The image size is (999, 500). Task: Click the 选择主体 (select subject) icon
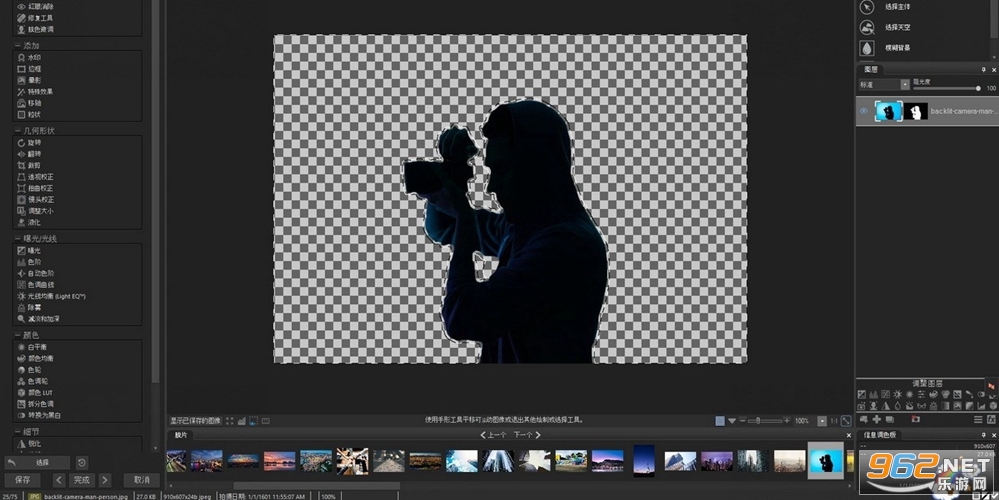[x=866, y=7]
